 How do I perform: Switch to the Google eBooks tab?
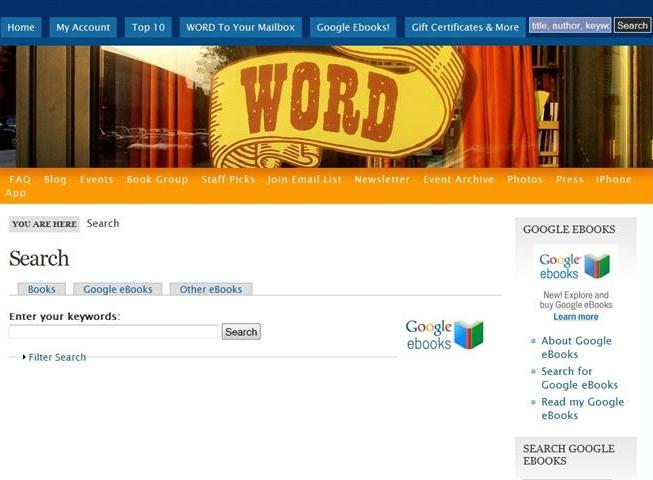[117, 289]
